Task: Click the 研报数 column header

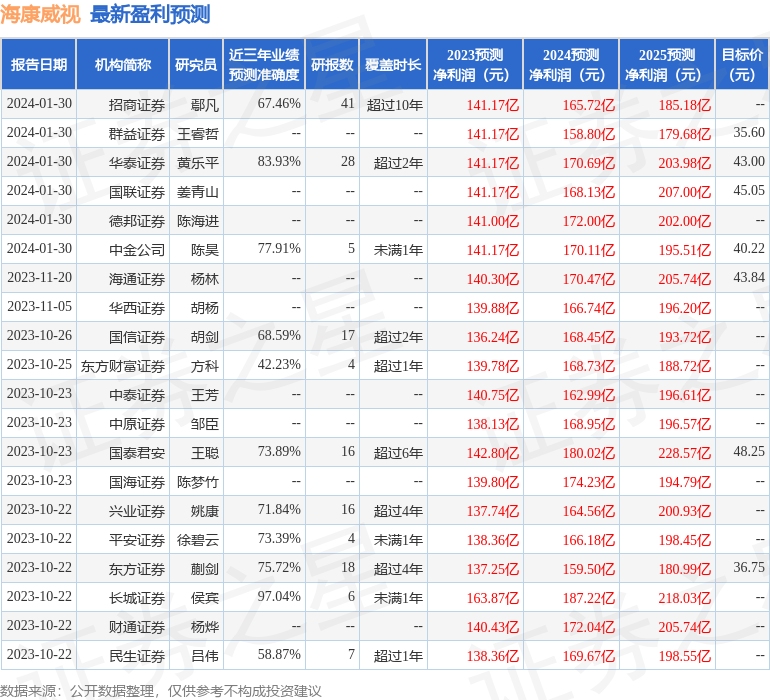Action: [x=332, y=64]
